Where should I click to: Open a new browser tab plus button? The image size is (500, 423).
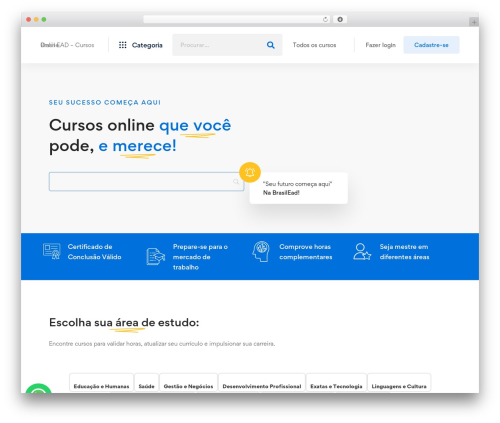click(x=474, y=22)
